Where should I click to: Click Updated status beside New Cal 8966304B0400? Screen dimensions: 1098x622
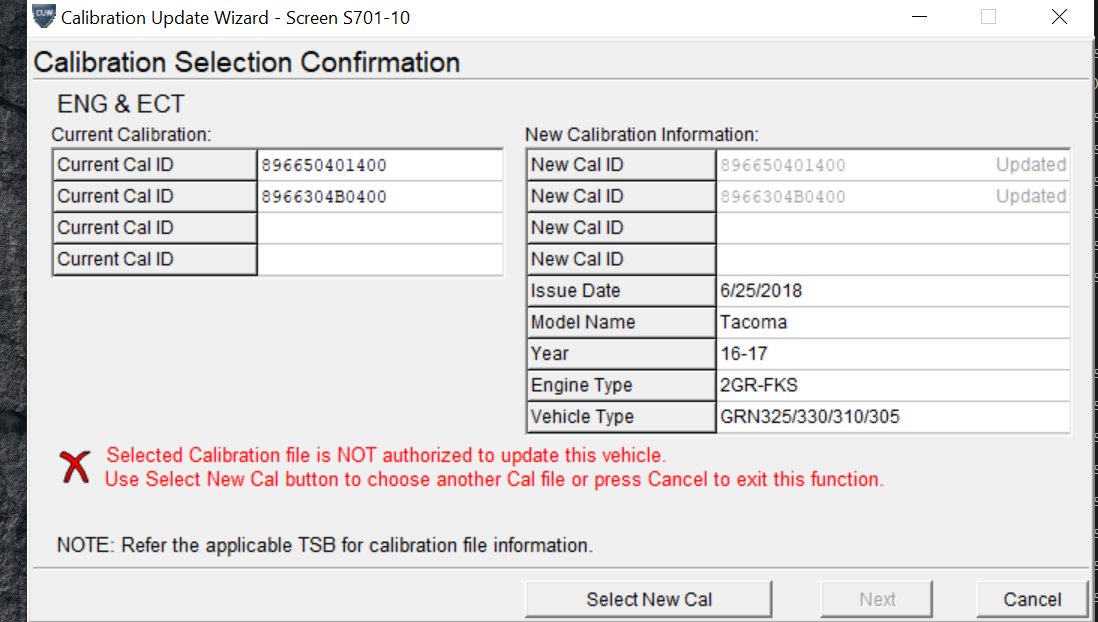point(1031,196)
